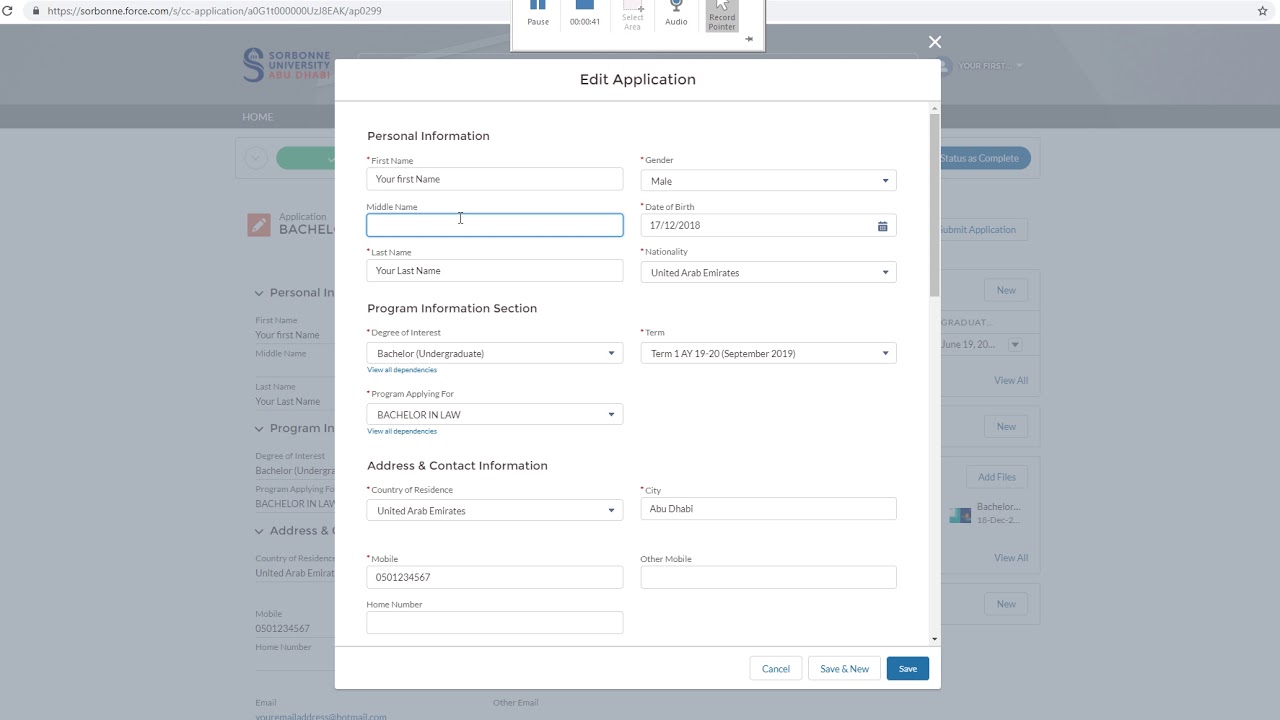Reload the browser page
This screenshot has height=720, width=1280.
[7, 11]
